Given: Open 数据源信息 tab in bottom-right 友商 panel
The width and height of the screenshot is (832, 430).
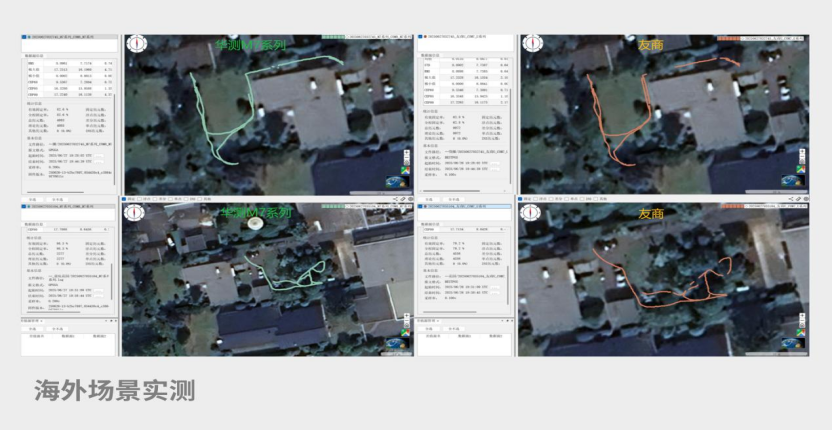Looking at the screenshot, I should (x=430, y=223).
